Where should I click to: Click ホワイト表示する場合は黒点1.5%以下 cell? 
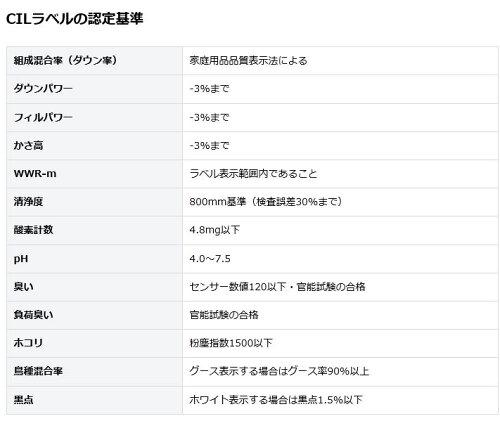(x=276, y=400)
